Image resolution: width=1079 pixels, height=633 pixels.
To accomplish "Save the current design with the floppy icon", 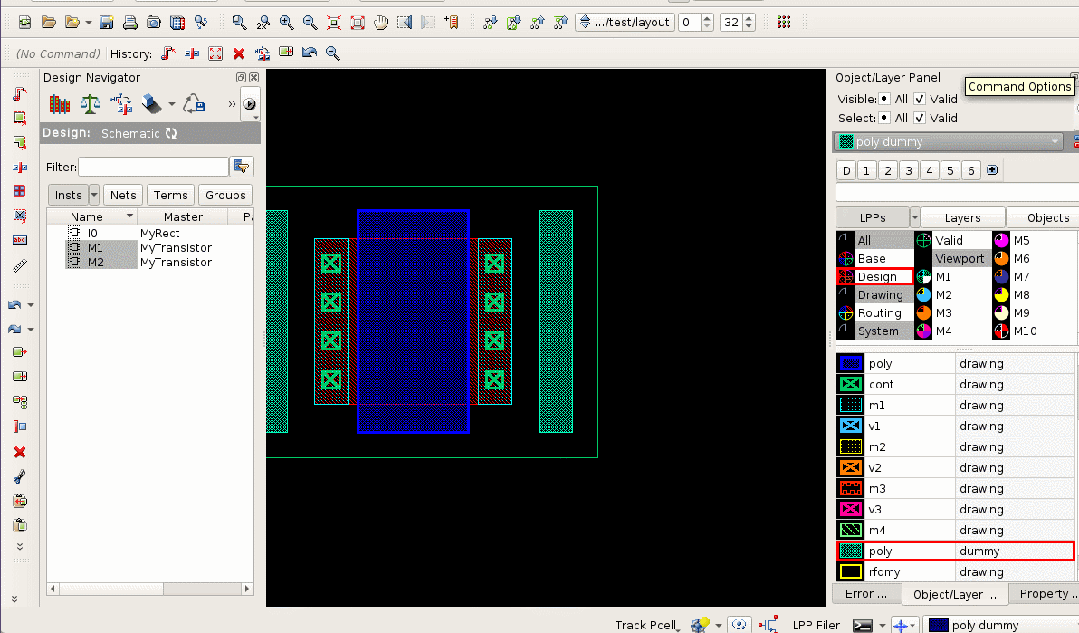I will coord(107,22).
